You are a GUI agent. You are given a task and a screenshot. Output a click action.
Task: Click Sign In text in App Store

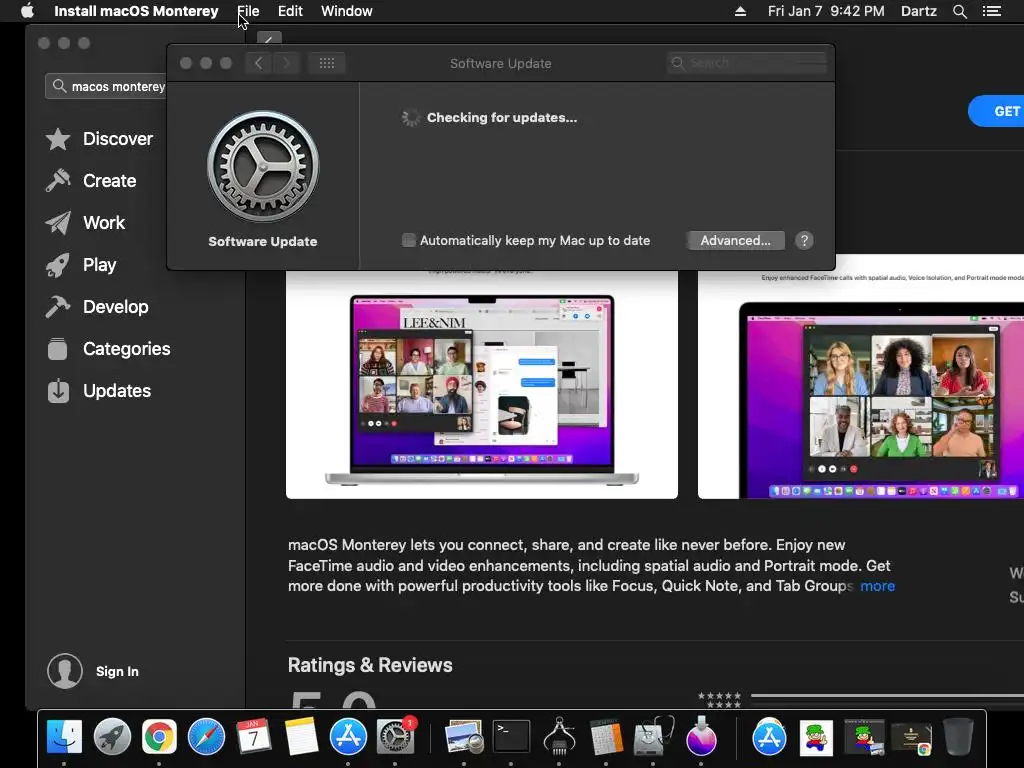pyautogui.click(x=117, y=671)
